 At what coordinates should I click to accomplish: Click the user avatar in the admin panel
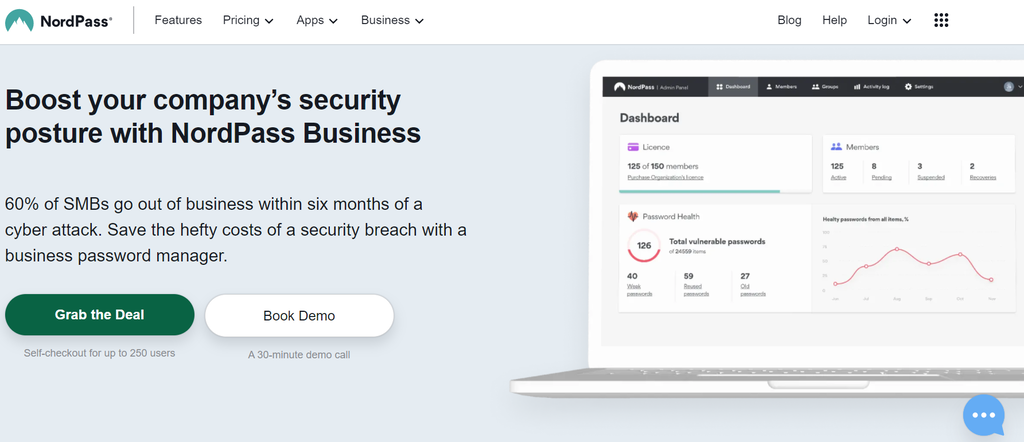(x=1008, y=87)
